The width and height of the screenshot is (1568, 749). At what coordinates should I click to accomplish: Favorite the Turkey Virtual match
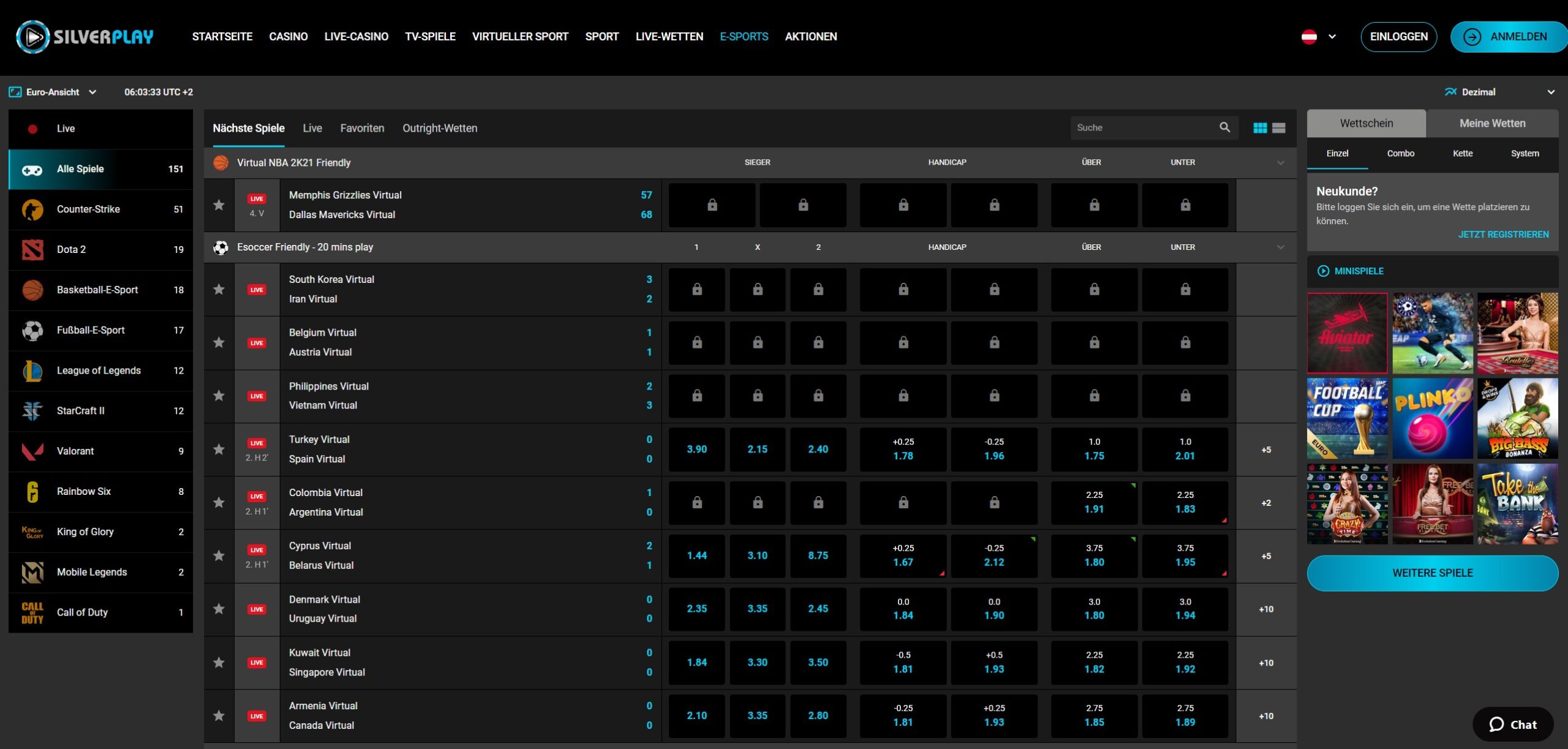[x=219, y=450]
